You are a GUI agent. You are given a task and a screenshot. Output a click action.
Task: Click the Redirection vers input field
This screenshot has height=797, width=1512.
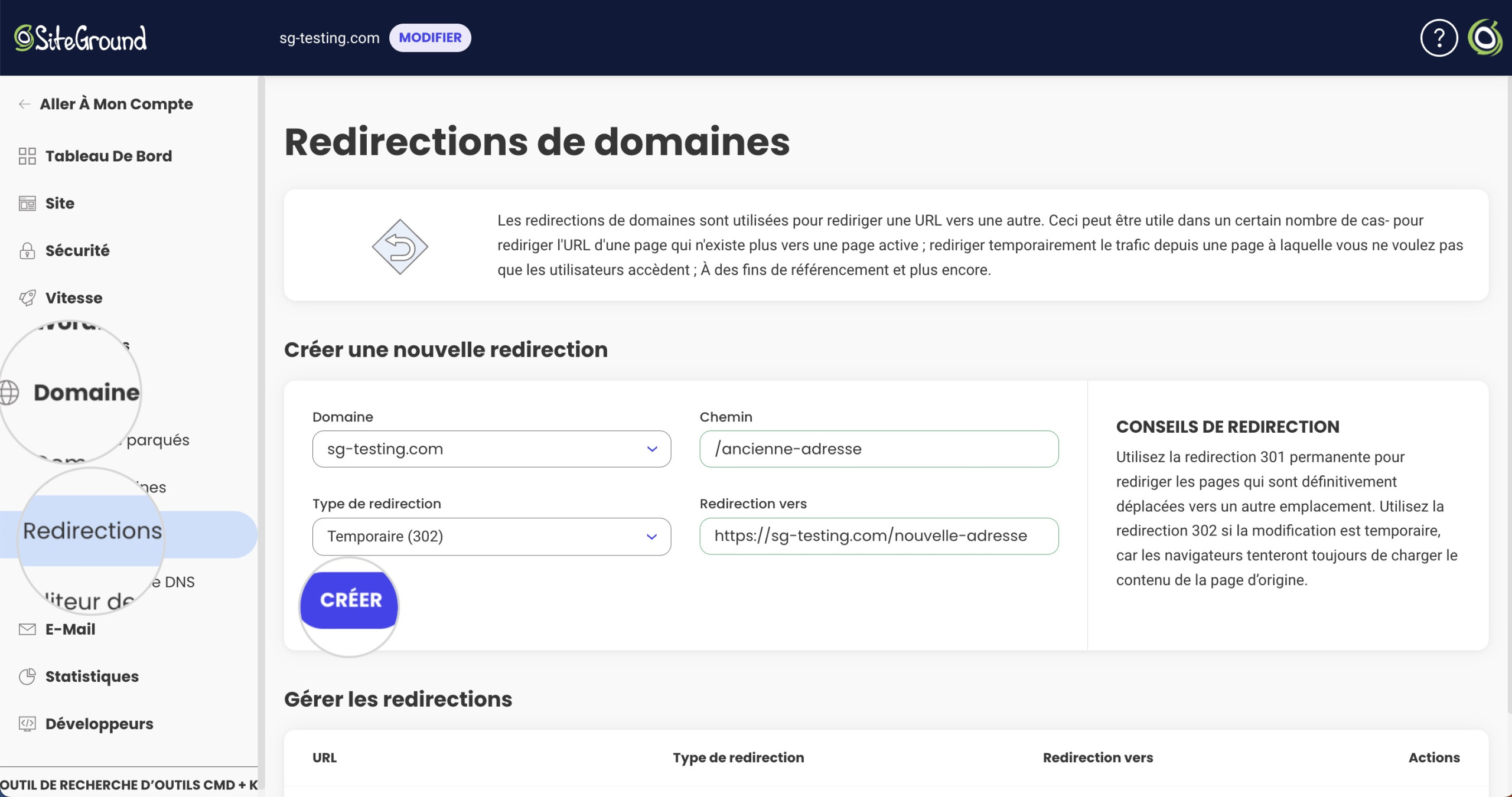[x=879, y=536]
